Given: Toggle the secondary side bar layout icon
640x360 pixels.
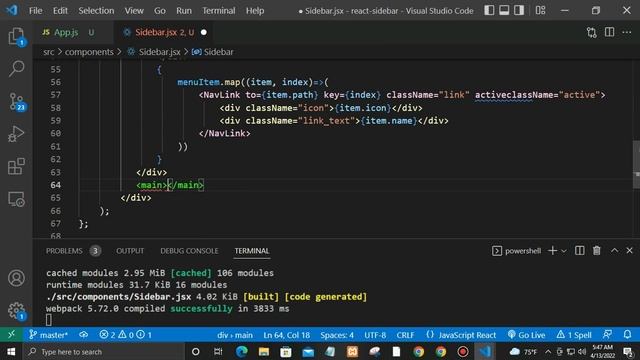Looking at the screenshot, I should click(519, 10).
